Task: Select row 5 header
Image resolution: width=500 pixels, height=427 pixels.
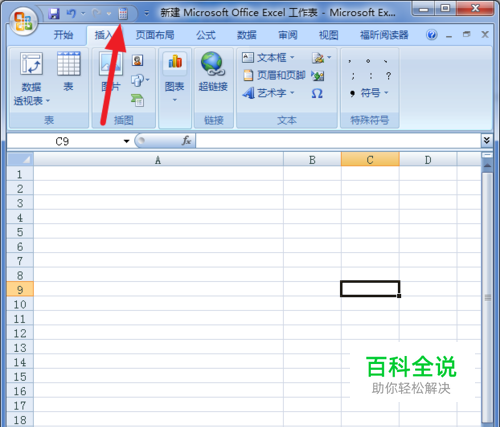Action: coord(20,232)
